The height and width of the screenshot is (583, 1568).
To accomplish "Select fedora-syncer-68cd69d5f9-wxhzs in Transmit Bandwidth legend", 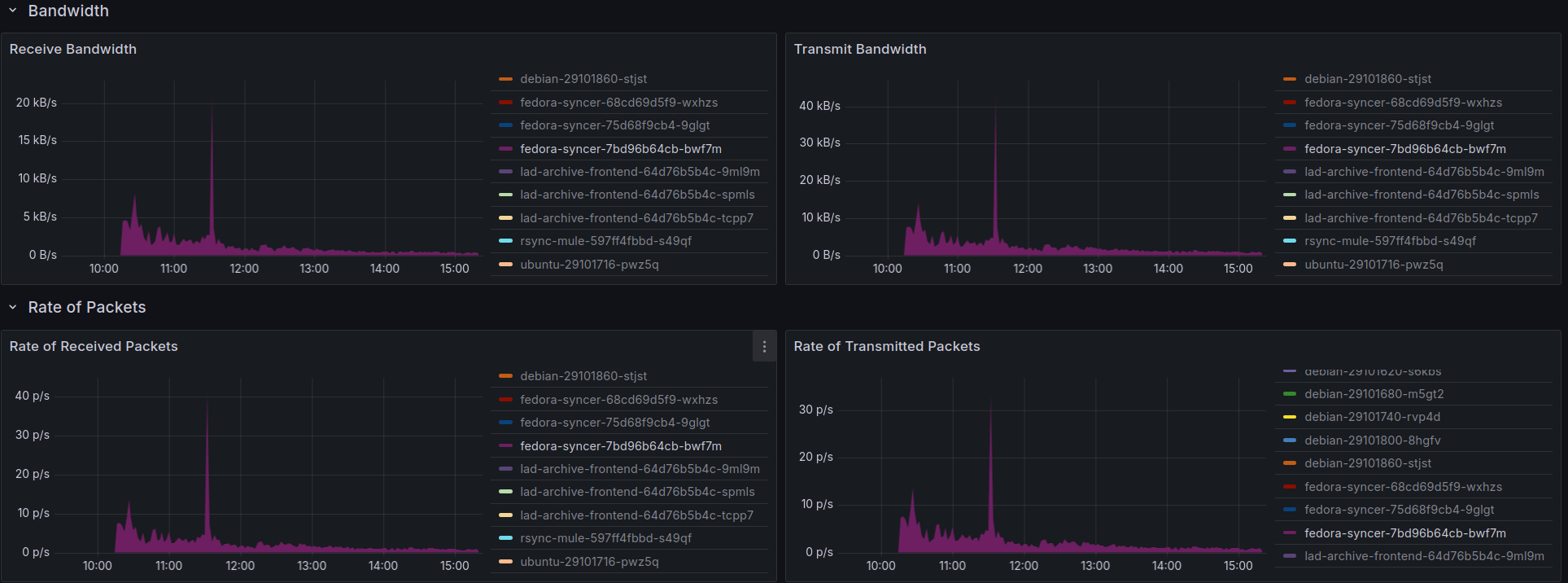I will (x=1403, y=103).
